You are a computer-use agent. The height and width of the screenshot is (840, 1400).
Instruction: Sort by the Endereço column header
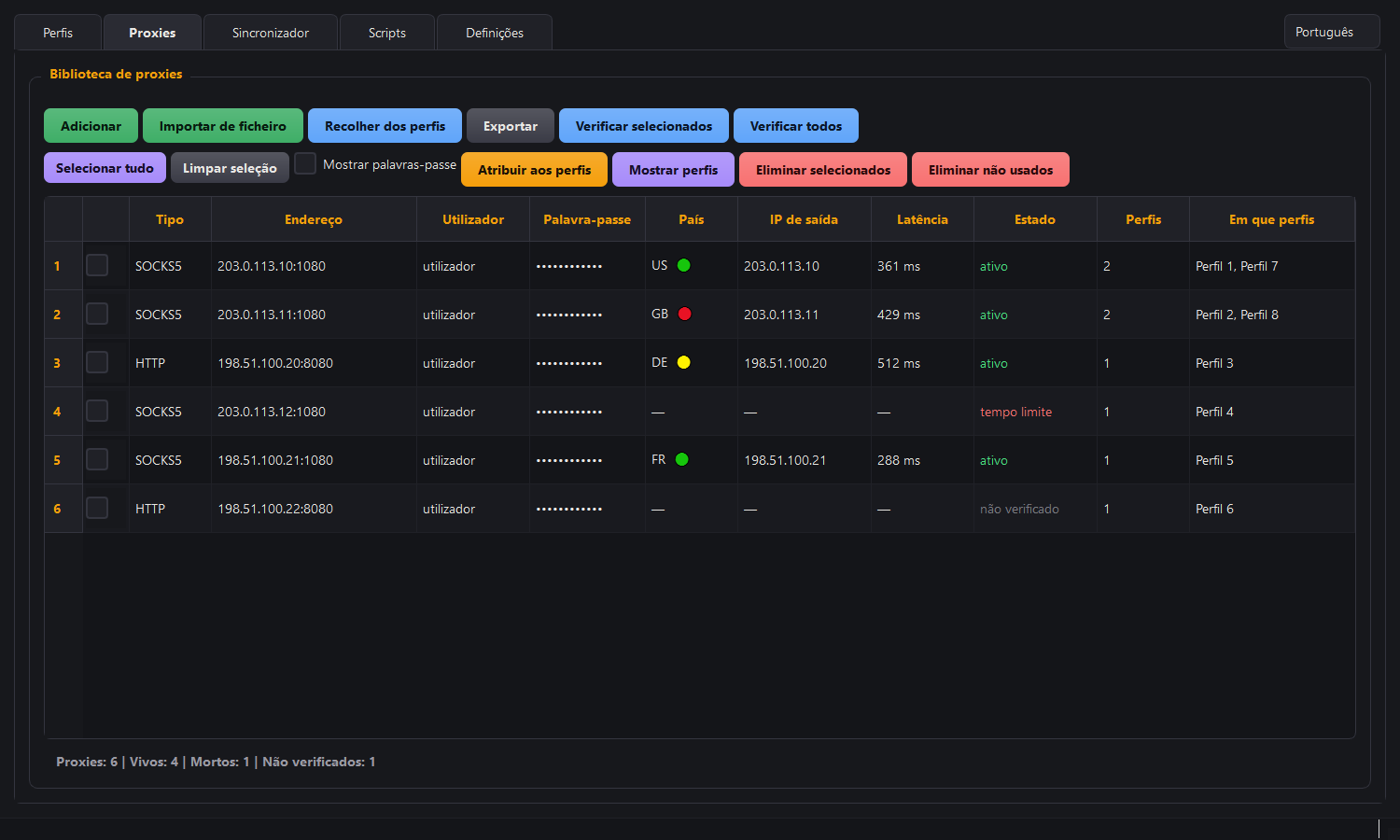point(314,219)
